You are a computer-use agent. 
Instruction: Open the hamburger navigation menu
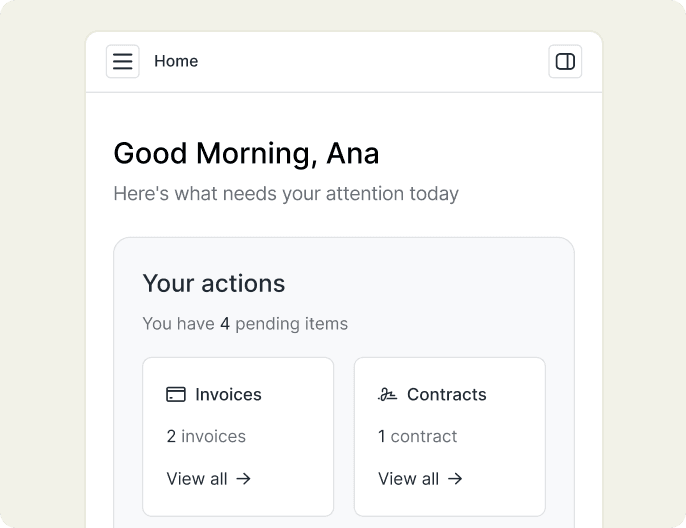[x=123, y=62]
